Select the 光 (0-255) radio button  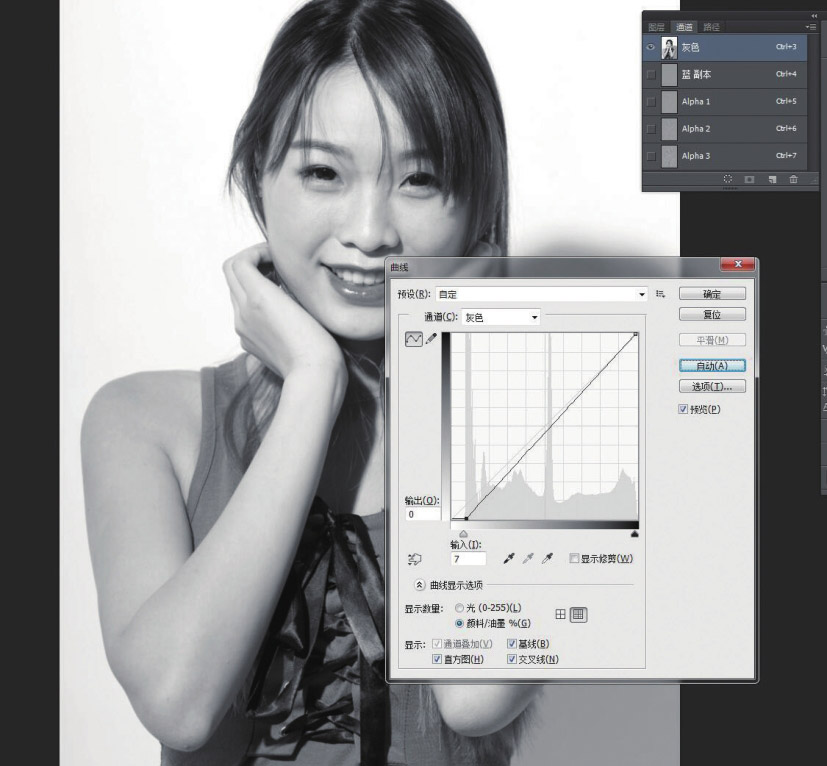pyautogui.click(x=460, y=608)
